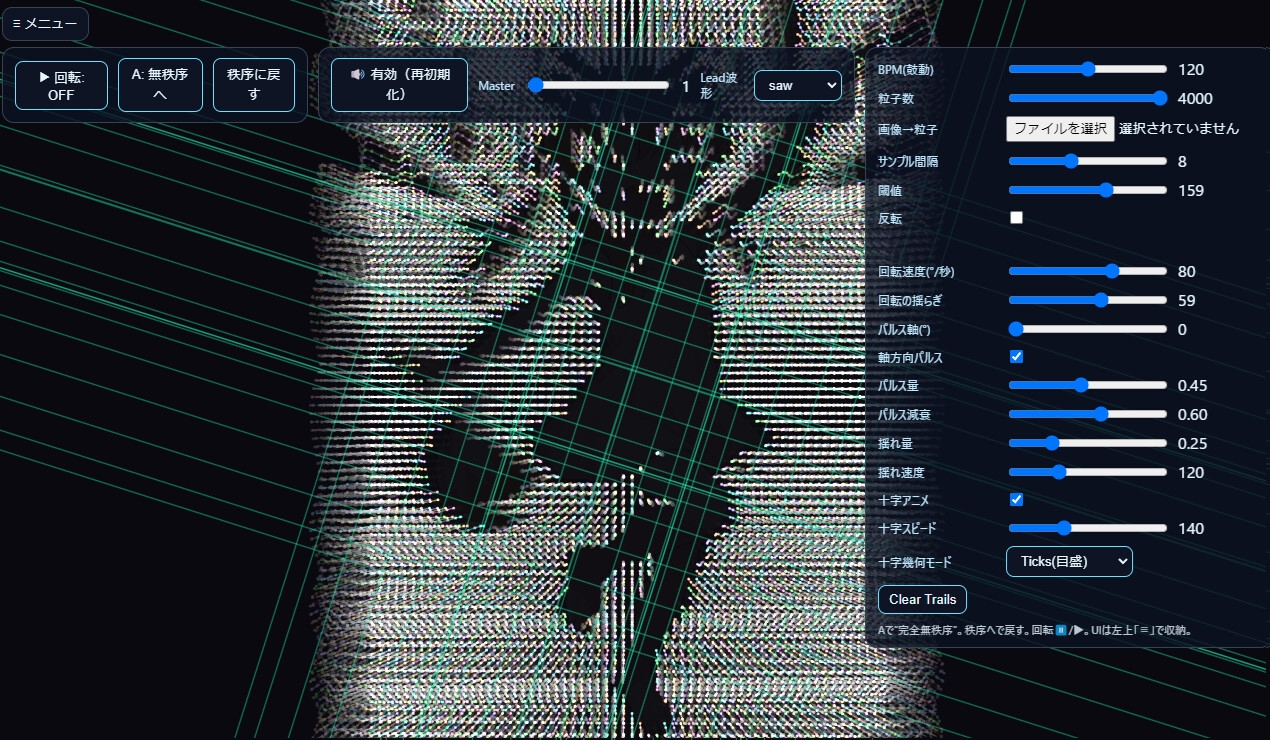Screen dimensions: 1270x740
Task: Click the 回転速度 value 80
Action: coord(1187,272)
